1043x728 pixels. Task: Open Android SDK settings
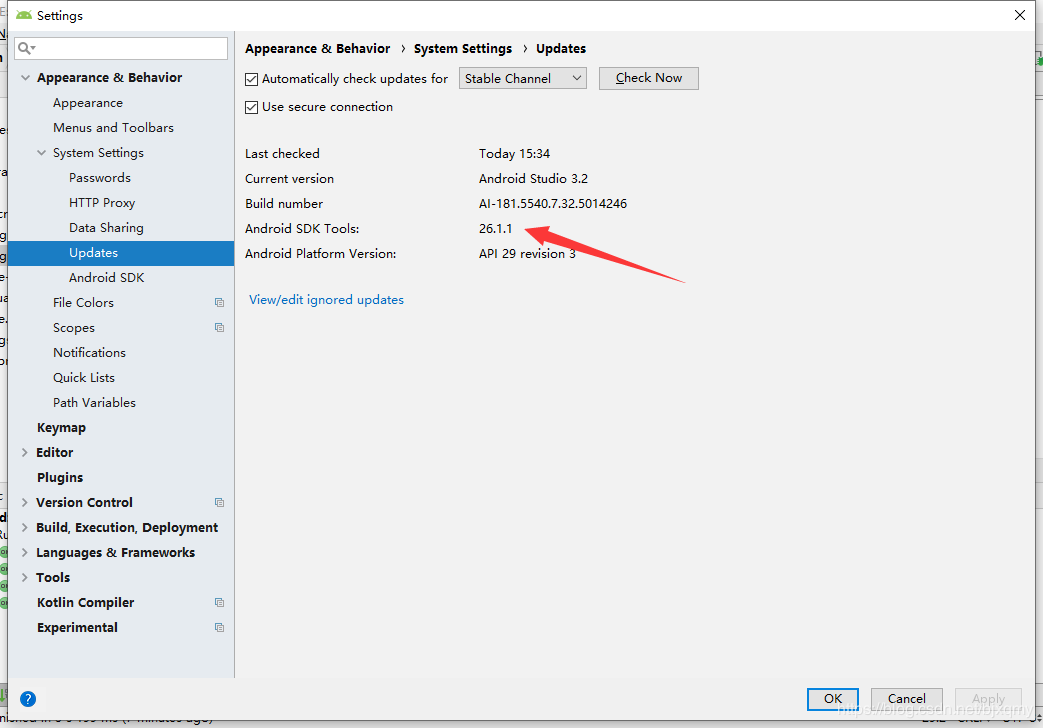tap(106, 277)
